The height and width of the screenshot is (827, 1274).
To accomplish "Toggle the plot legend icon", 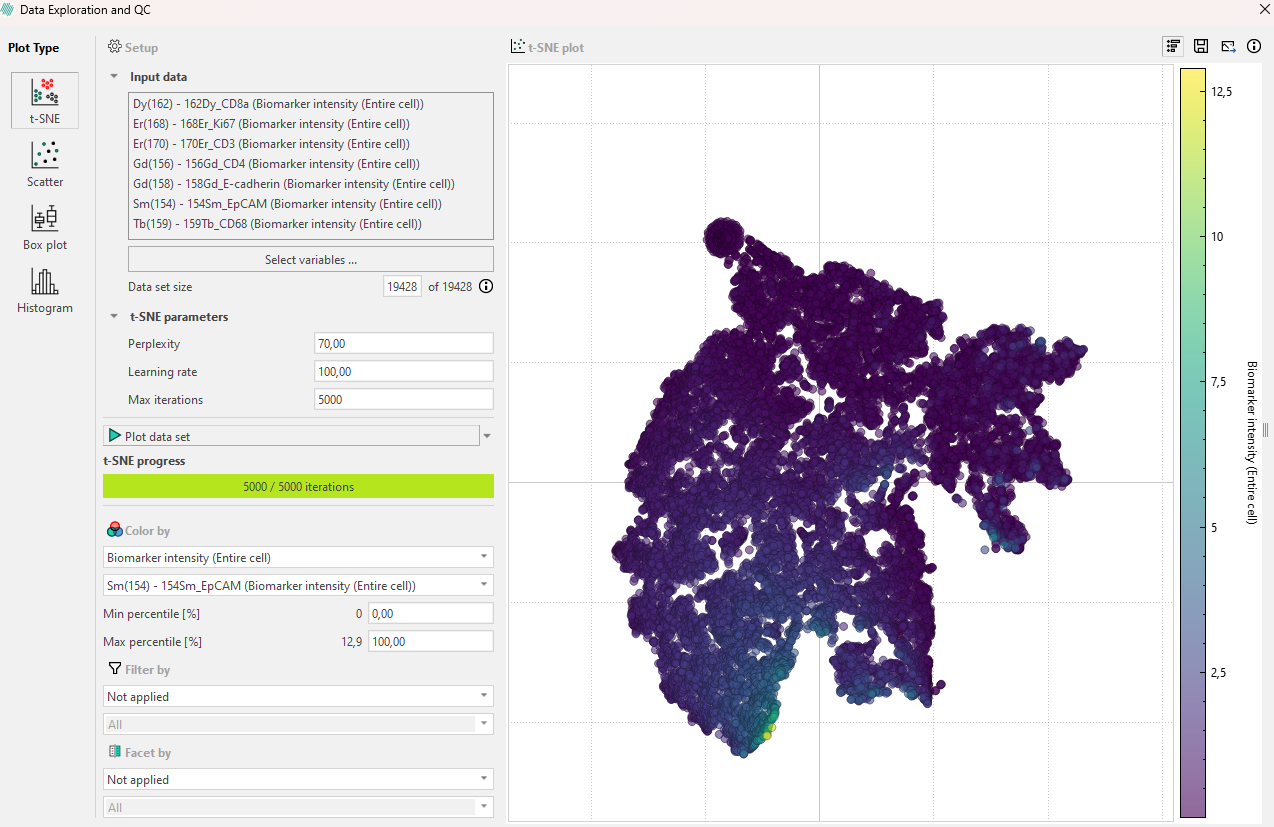I will point(1173,46).
